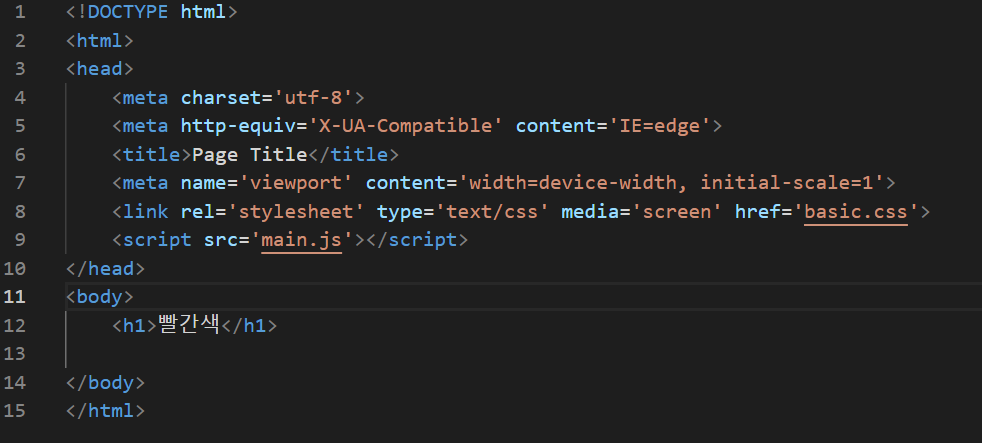Select line number 1 in gutter
This screenshot has height=443, width=982.
click(19, 12)
